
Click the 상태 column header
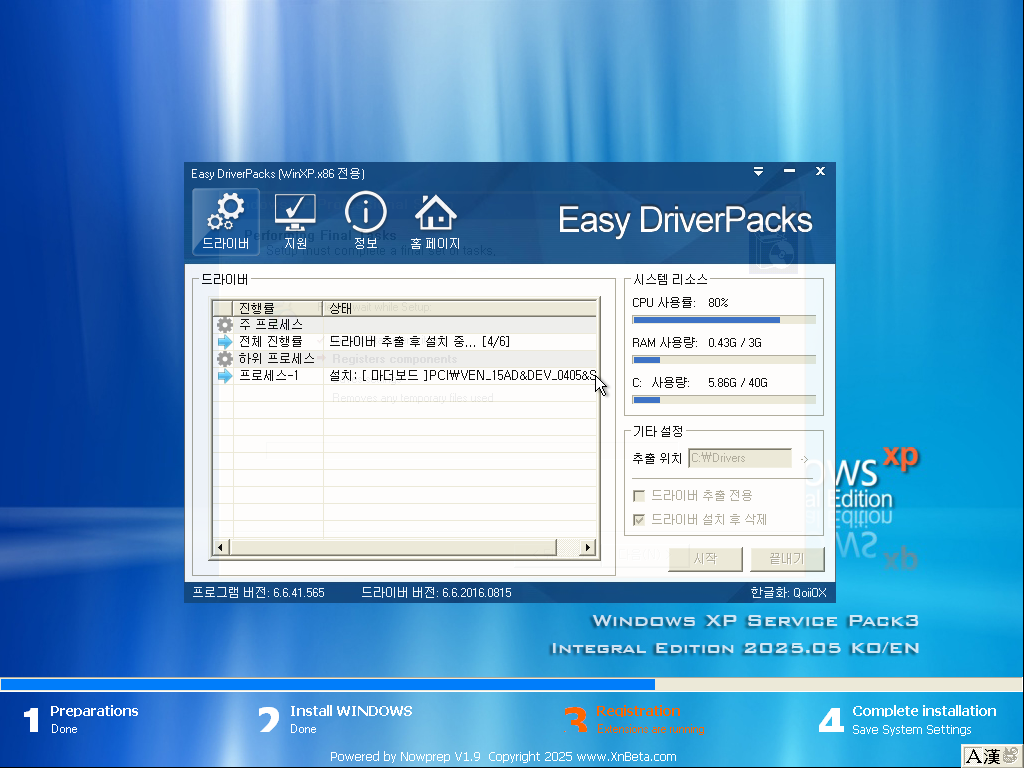tap(460, 308)
